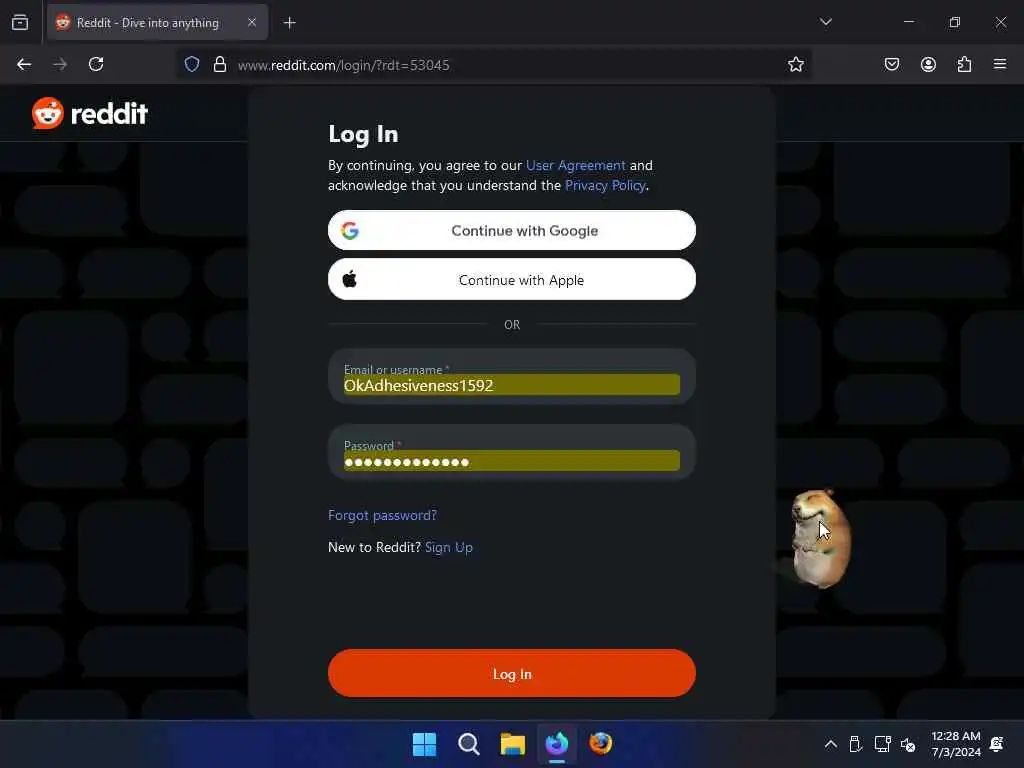Open the Extensions panel
Image resolution: width=1024 pixels, height=768 pixels.
point(964,64)
